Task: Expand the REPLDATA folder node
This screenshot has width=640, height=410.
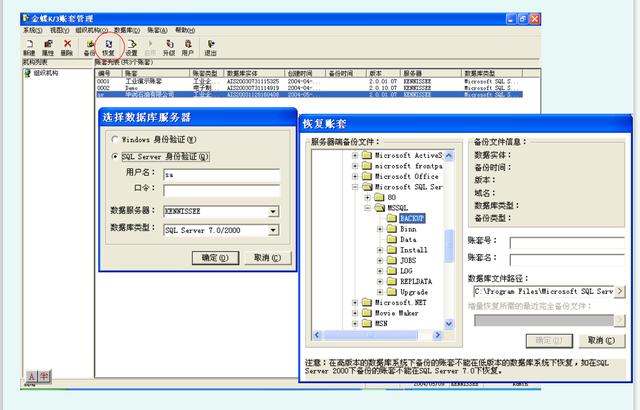Action: [380, 281]
